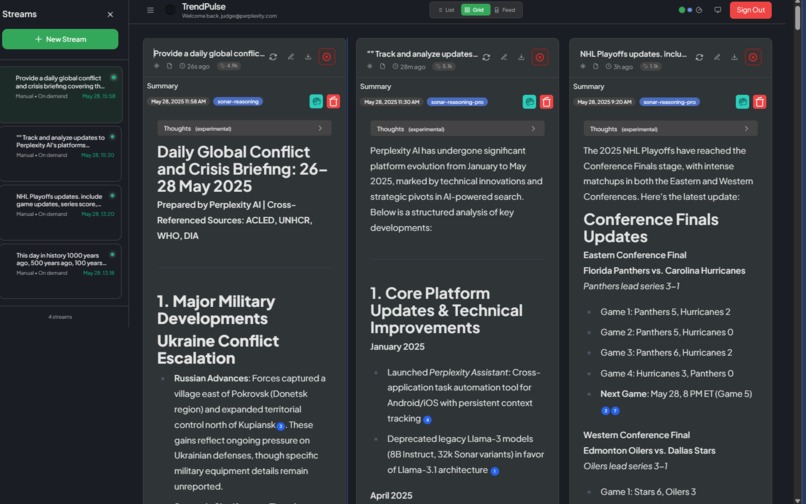Click the 5.1k token badge on Track card
The height and width of the screenshot is (504, 806).
443,66
